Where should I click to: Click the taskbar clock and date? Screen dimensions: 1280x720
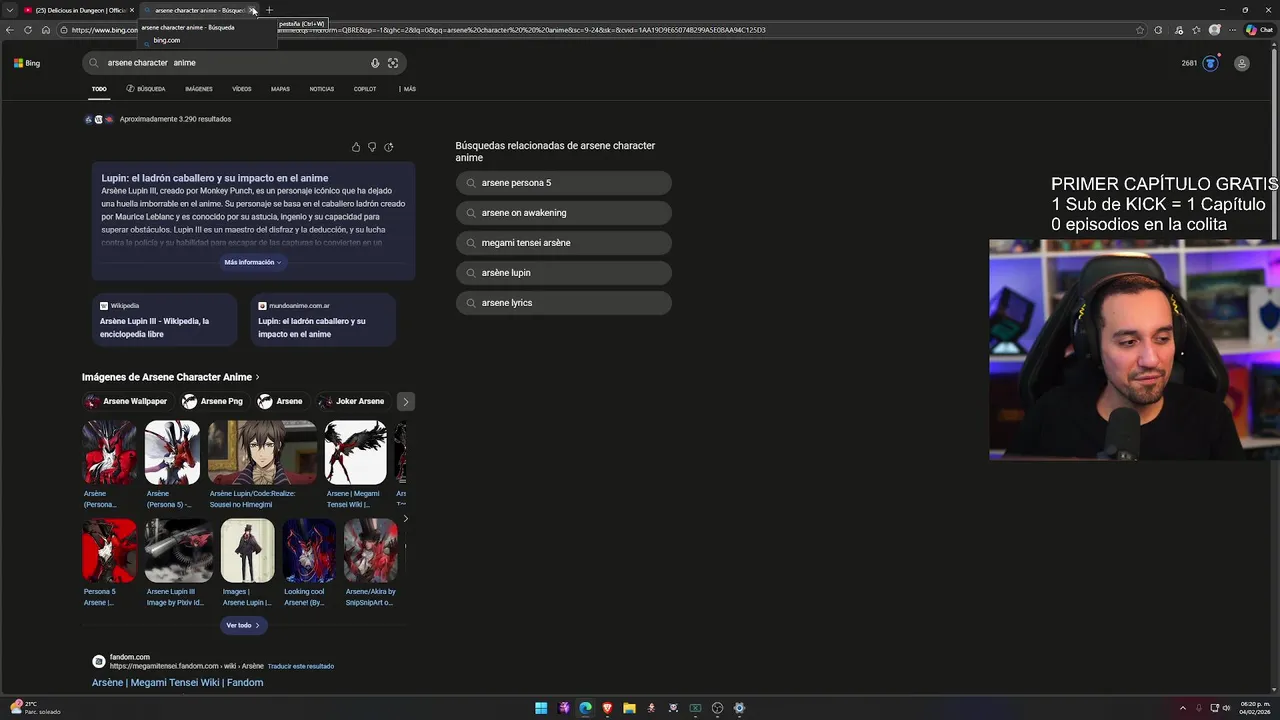click(1254, 708)
